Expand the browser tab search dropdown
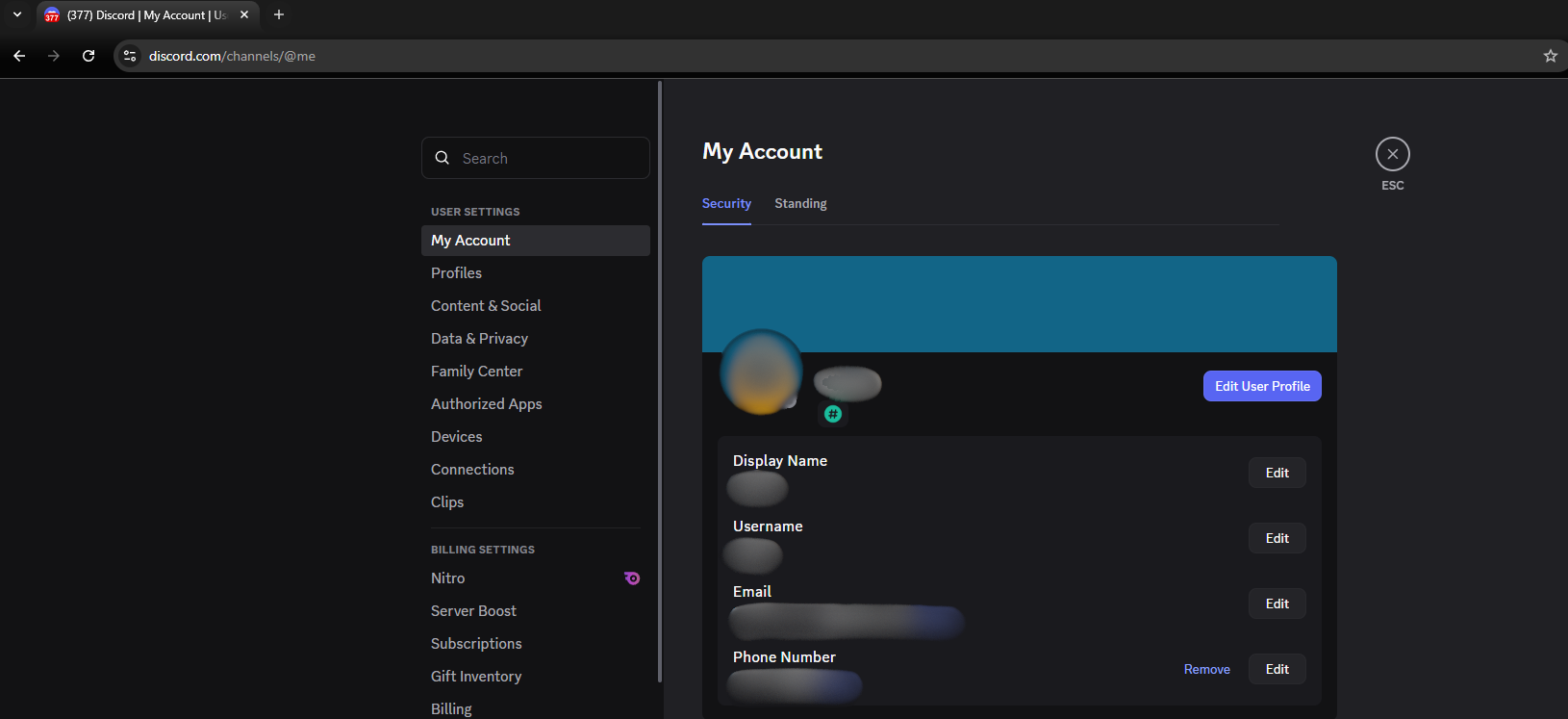This screenshot has height=719, width=1568. click(16, 14)
